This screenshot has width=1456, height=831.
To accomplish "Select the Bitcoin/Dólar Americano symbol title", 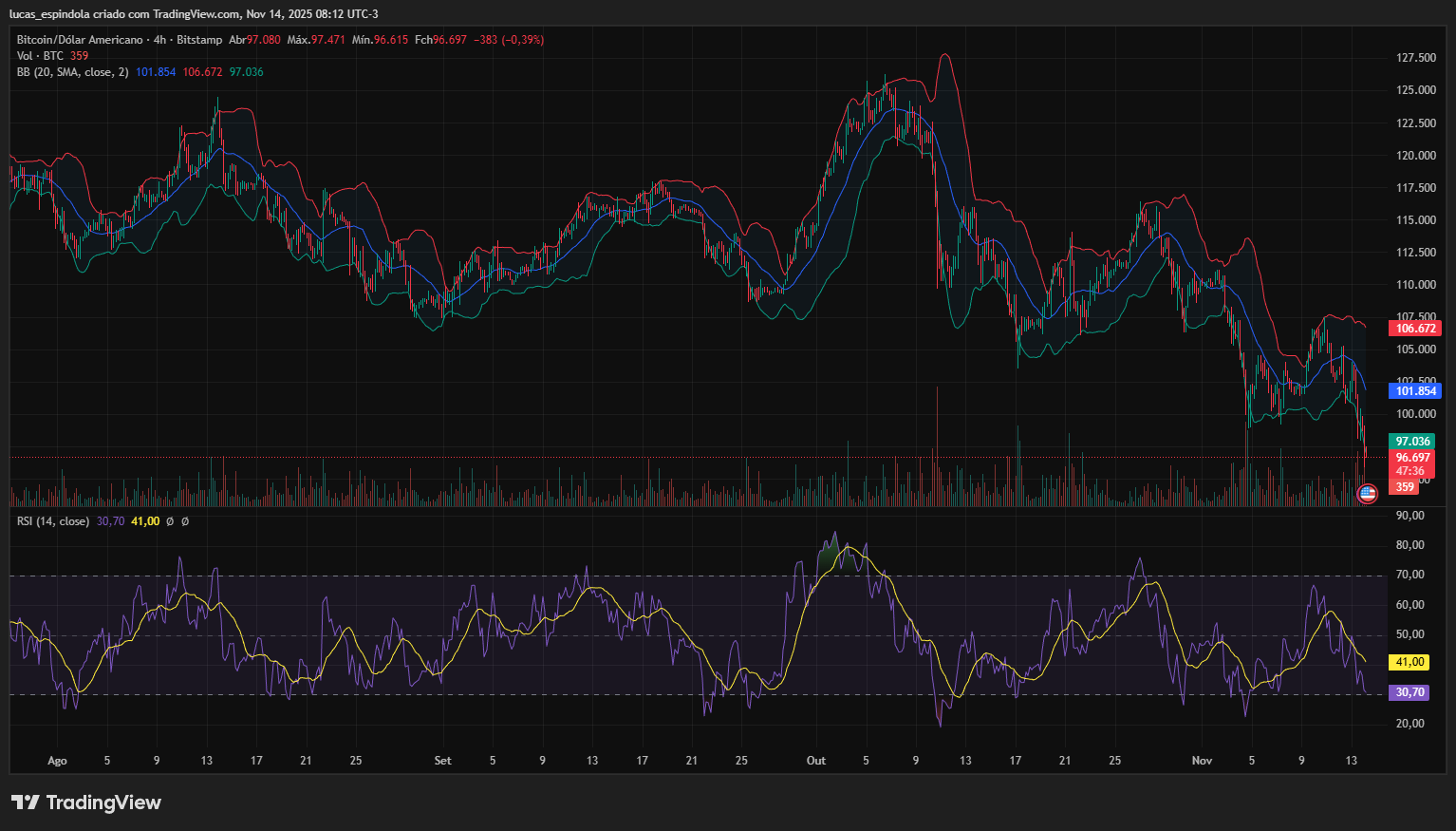I will point(80,40).
